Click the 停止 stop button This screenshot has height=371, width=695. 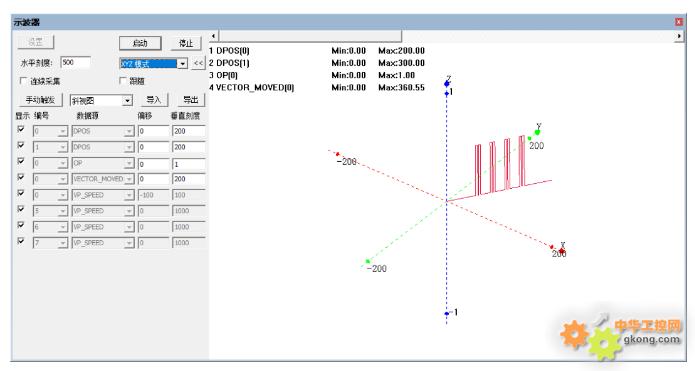point(186,43)
